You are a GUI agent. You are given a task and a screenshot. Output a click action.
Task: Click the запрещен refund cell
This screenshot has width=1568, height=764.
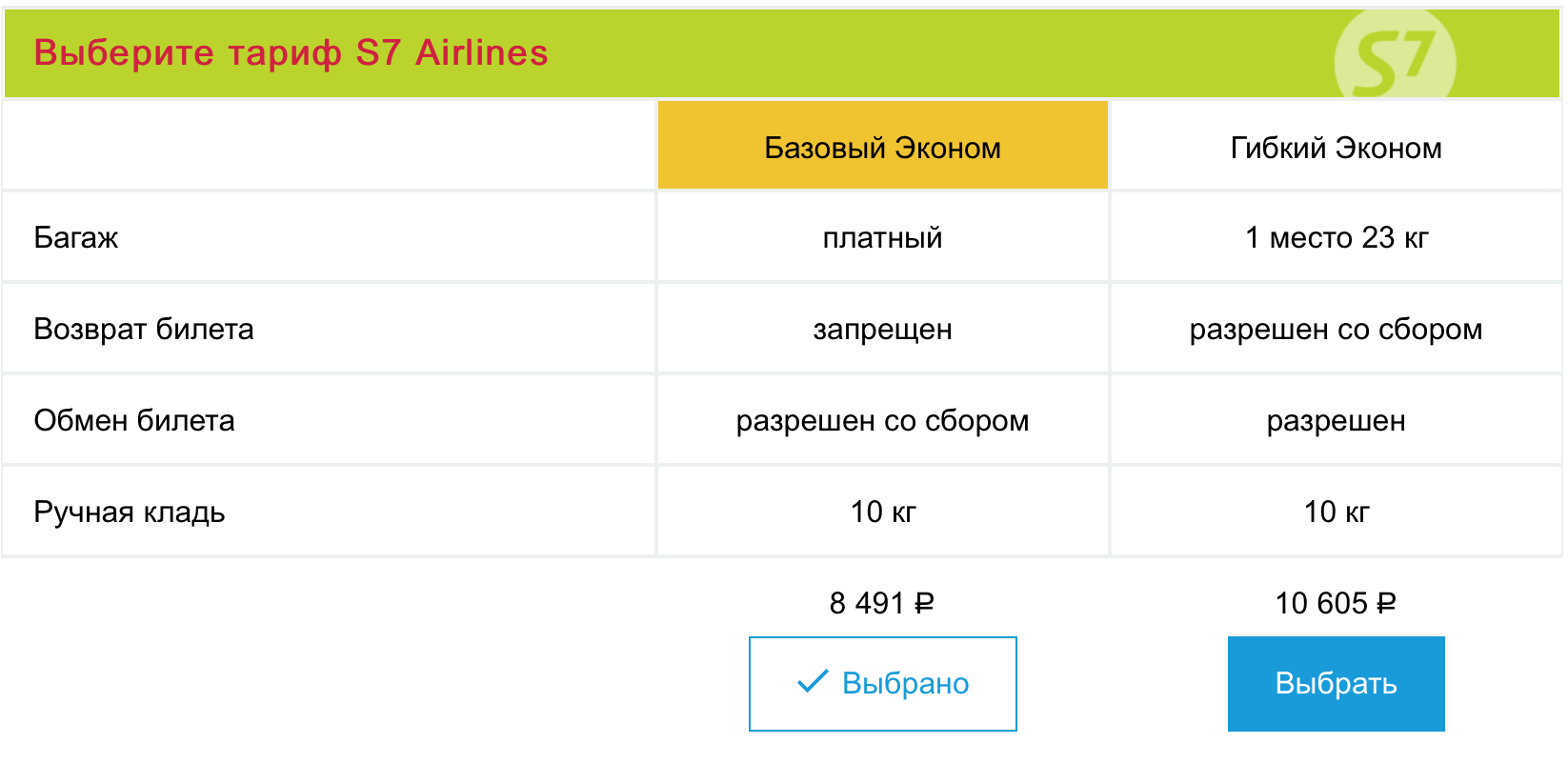[883, 329]
